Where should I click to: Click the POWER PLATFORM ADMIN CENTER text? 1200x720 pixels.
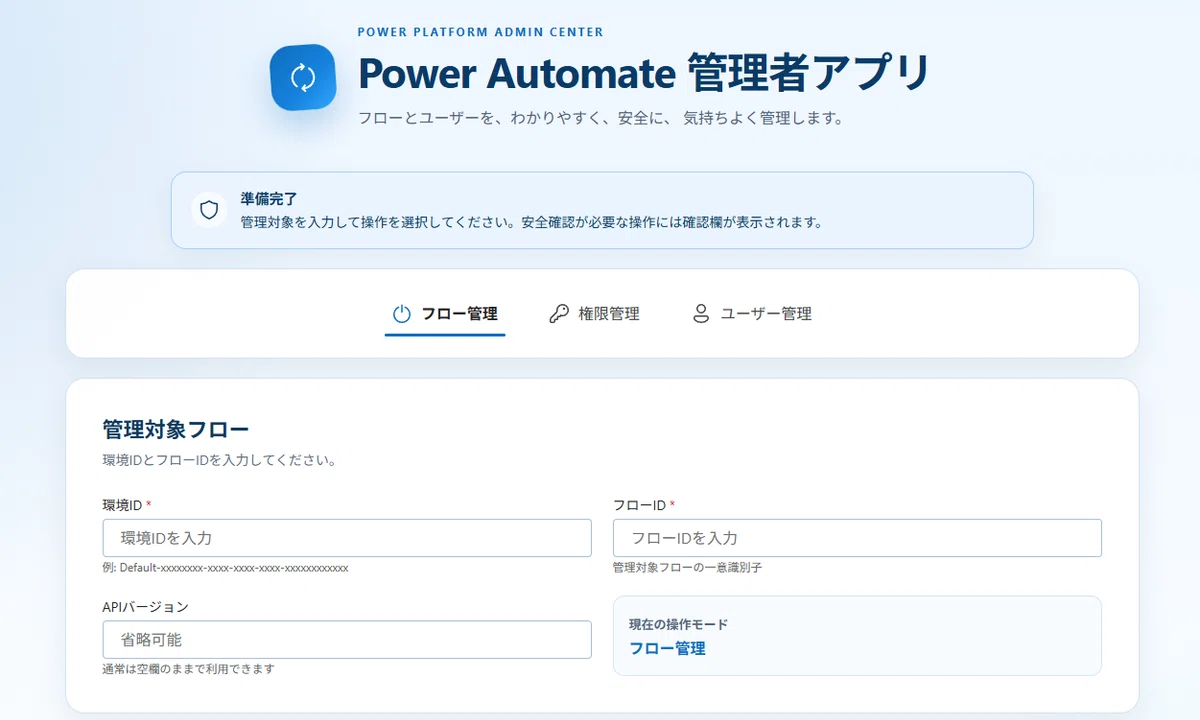[481, 32]
